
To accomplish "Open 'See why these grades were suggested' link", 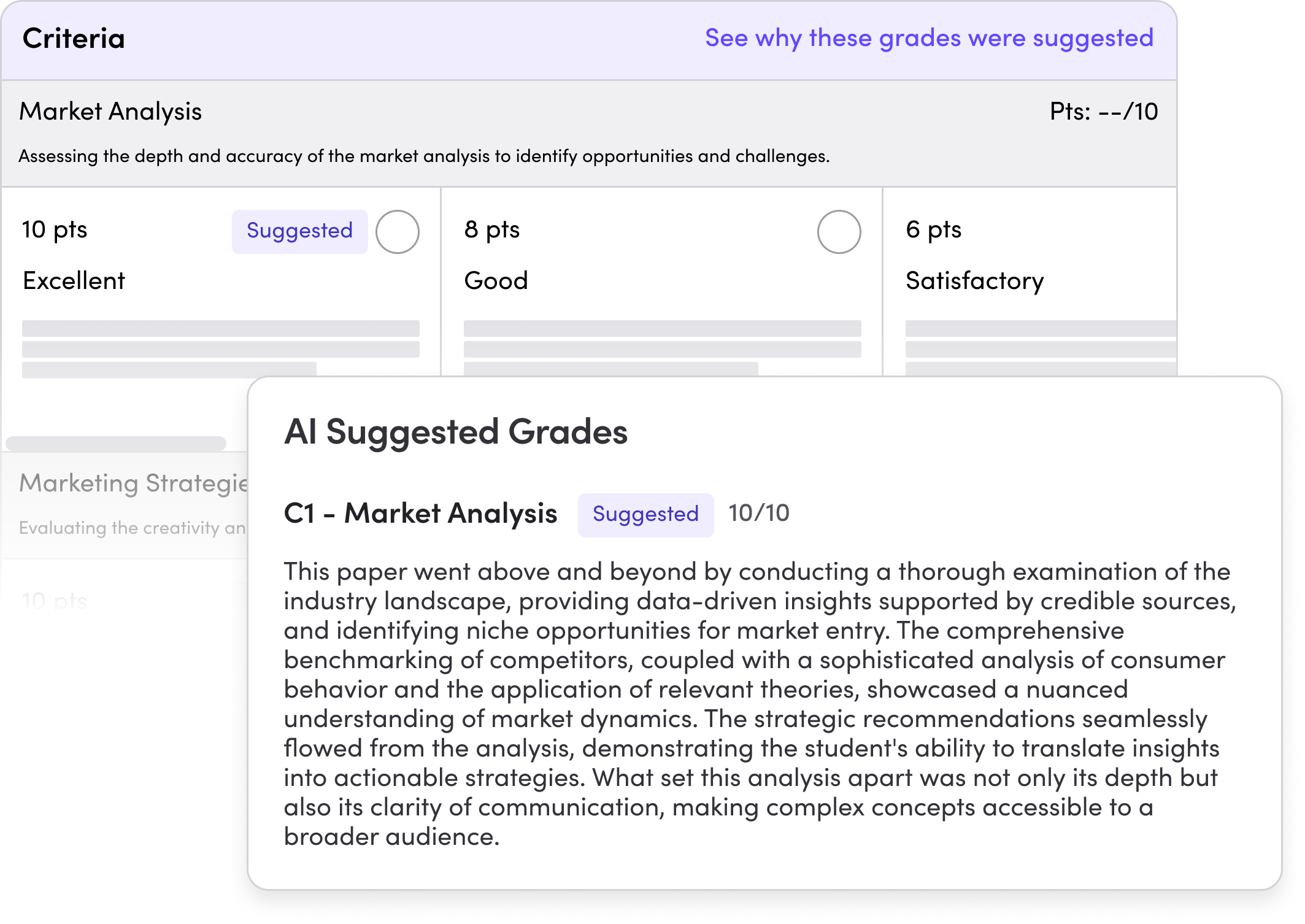I will 929,38.
